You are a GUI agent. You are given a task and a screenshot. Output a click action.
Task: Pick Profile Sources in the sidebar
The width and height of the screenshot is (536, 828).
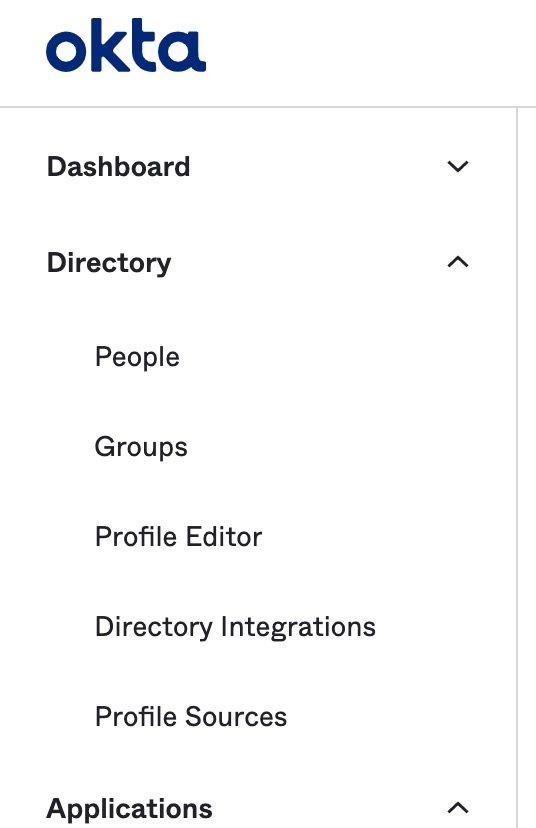click(191, 717)
